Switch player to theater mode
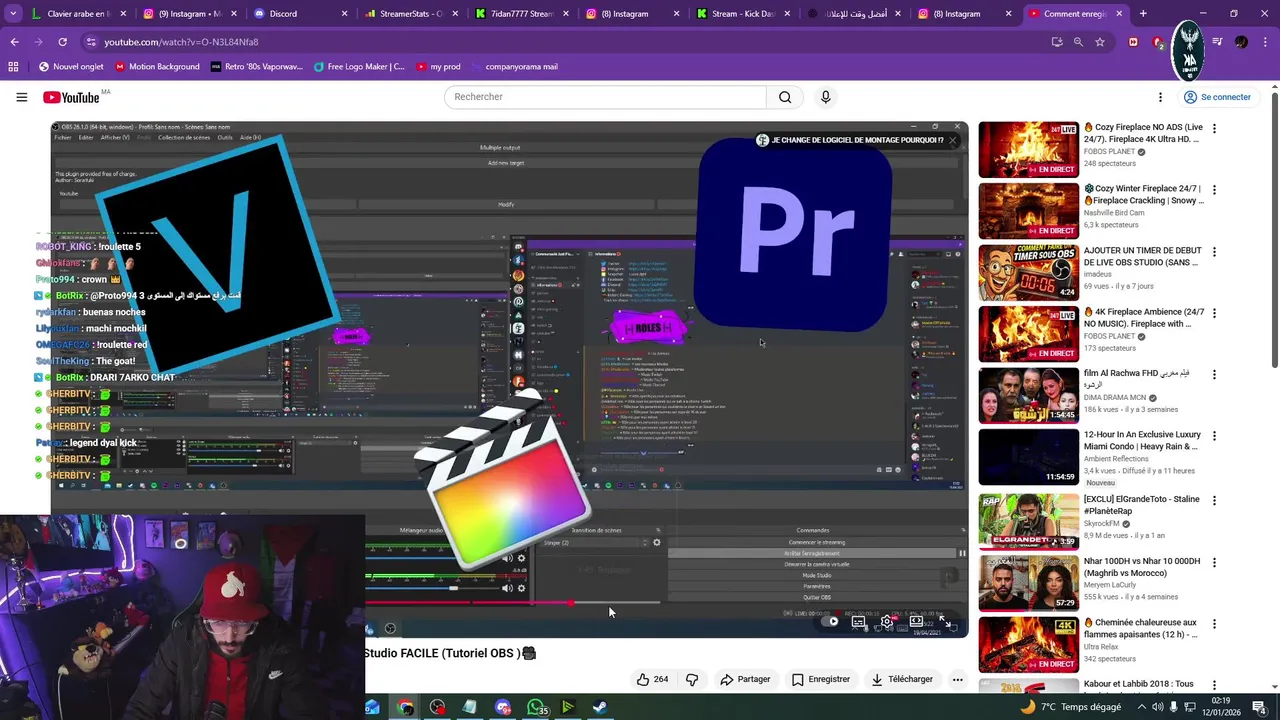This screenshot has width=1280, height=720. 916,621
